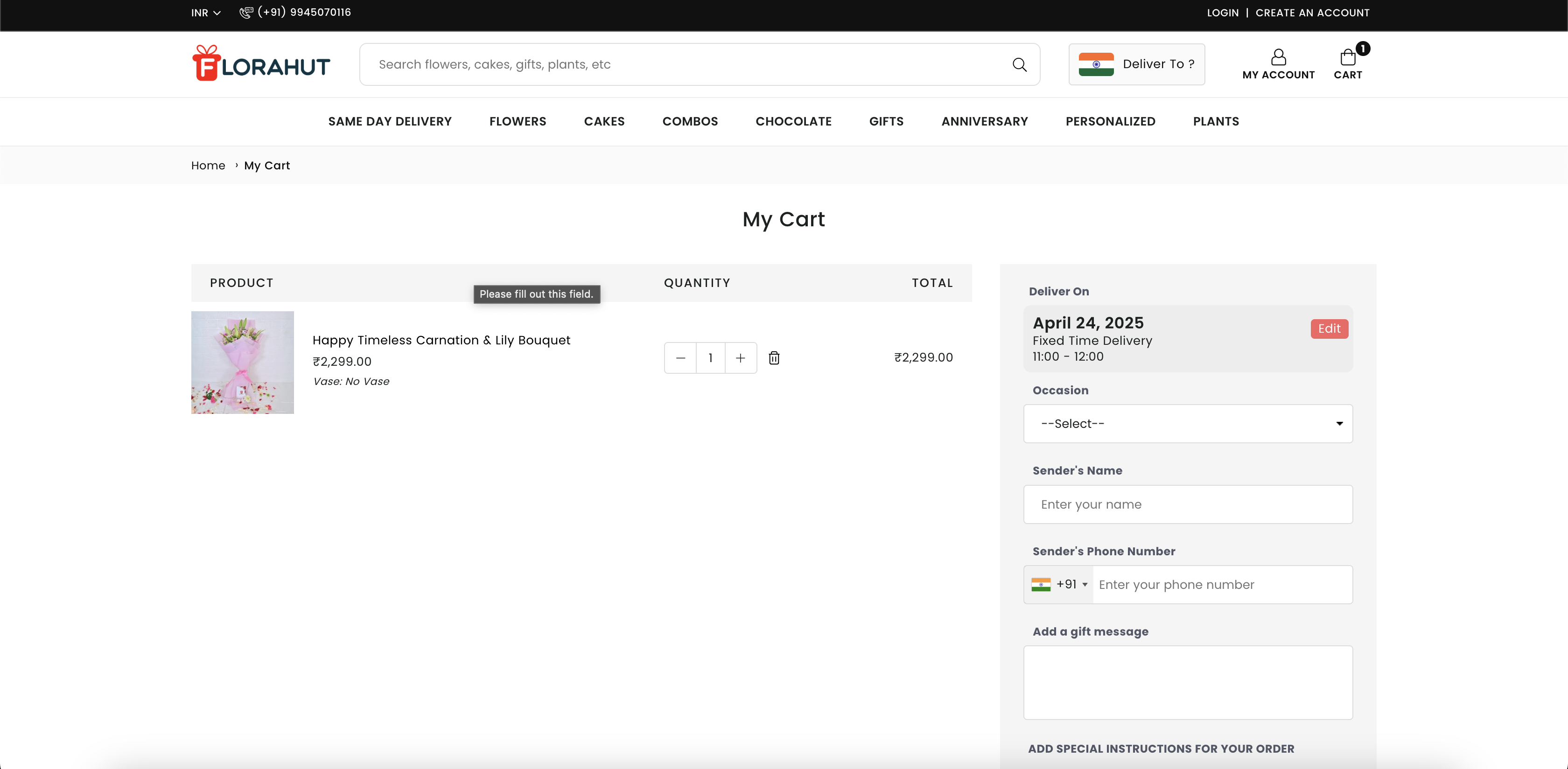Call the (+91) 9945070116 number link
The image size is (1568, 769).
(x=304, y=12)
